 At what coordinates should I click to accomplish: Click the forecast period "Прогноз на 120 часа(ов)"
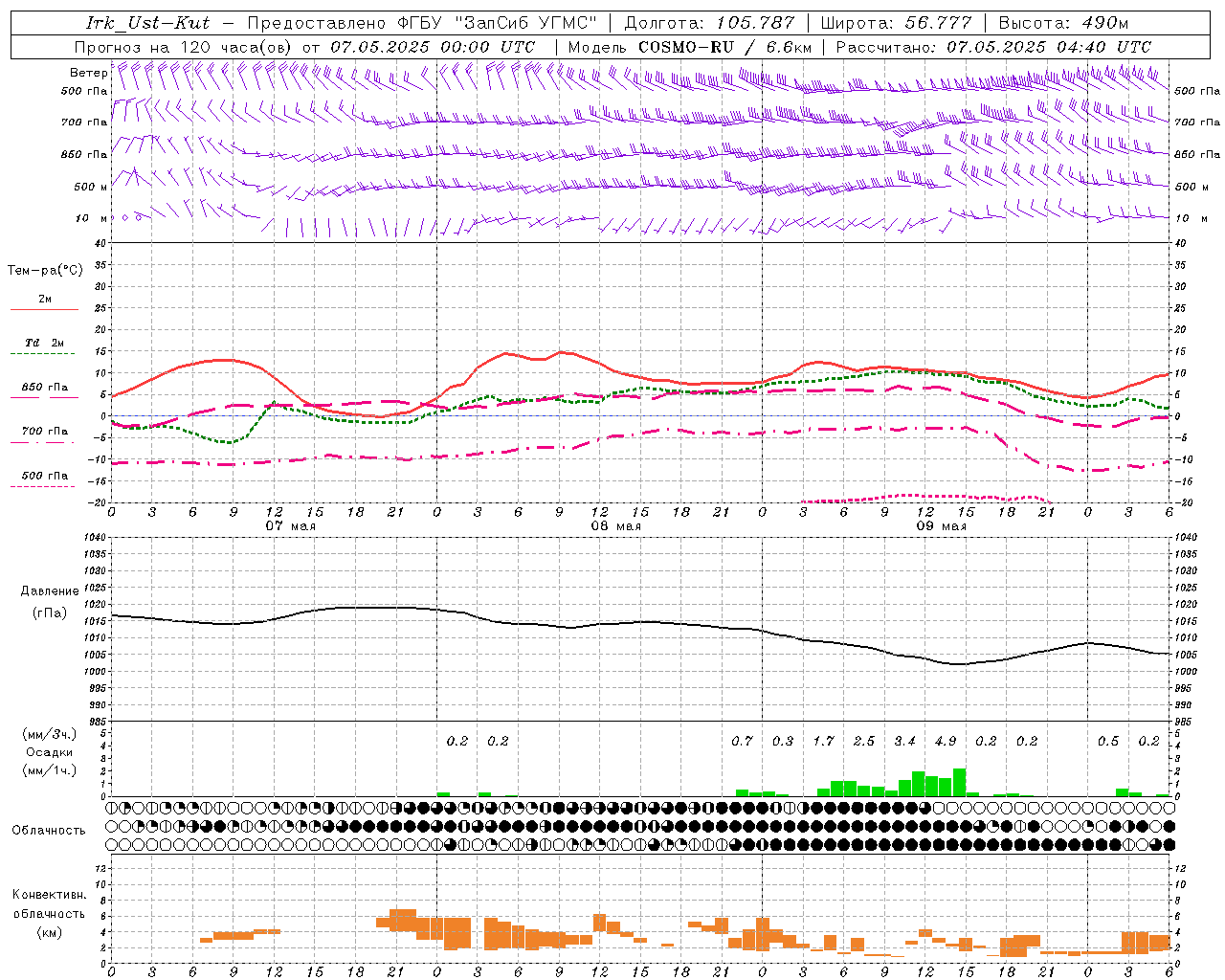184,46
